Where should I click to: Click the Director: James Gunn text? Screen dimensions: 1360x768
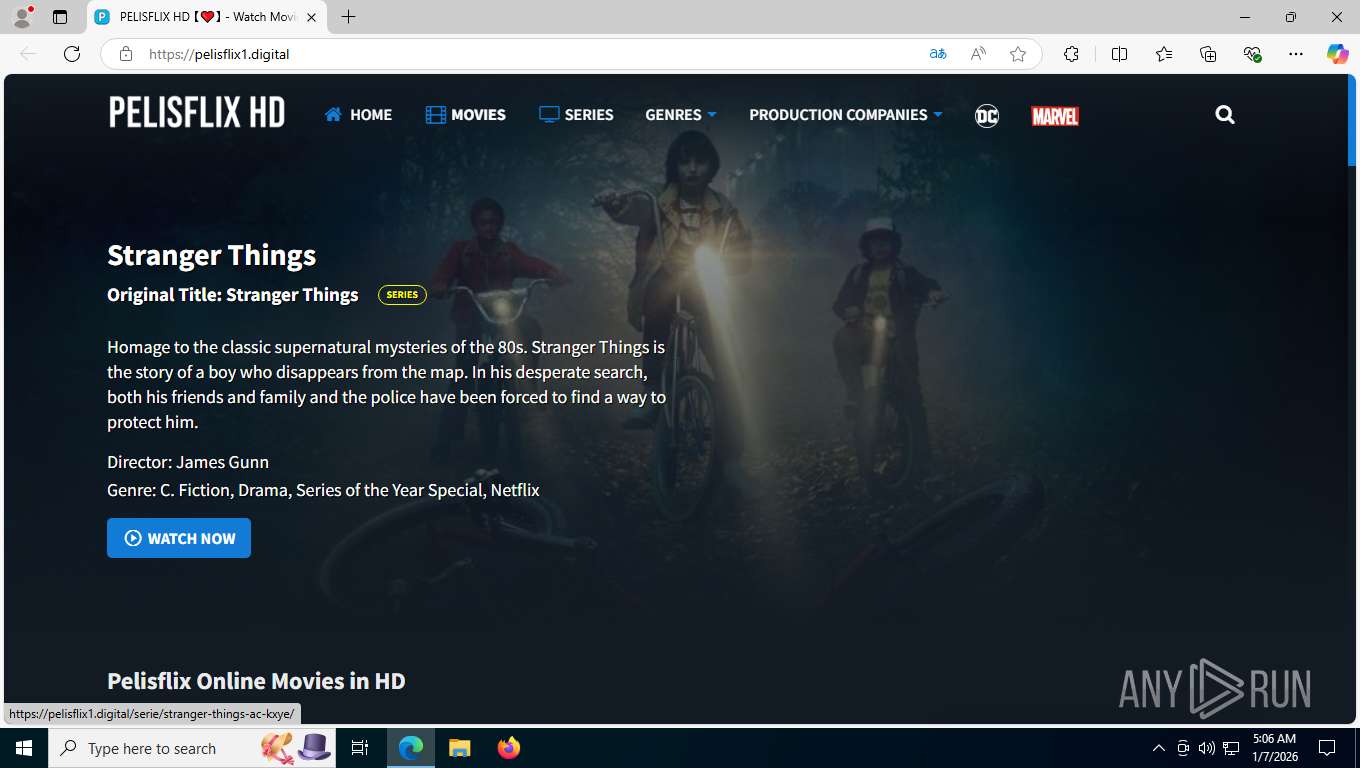pyautogui.click(x=188, y=462)
